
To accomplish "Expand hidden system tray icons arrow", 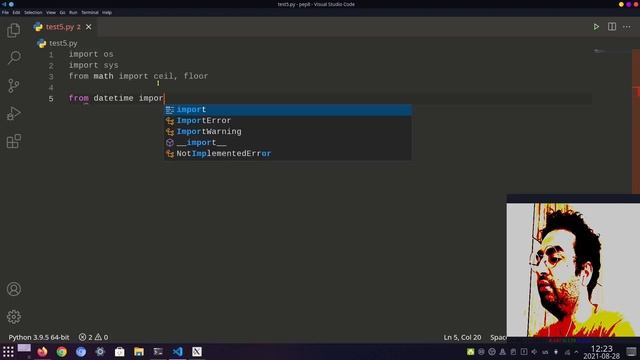I will [x=576, y=352].
